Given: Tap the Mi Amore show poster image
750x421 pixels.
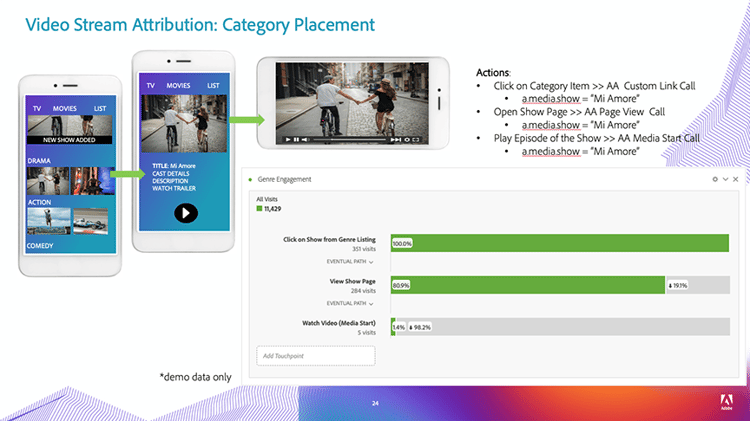Looking at the screenshot, I should click(184, 123).
